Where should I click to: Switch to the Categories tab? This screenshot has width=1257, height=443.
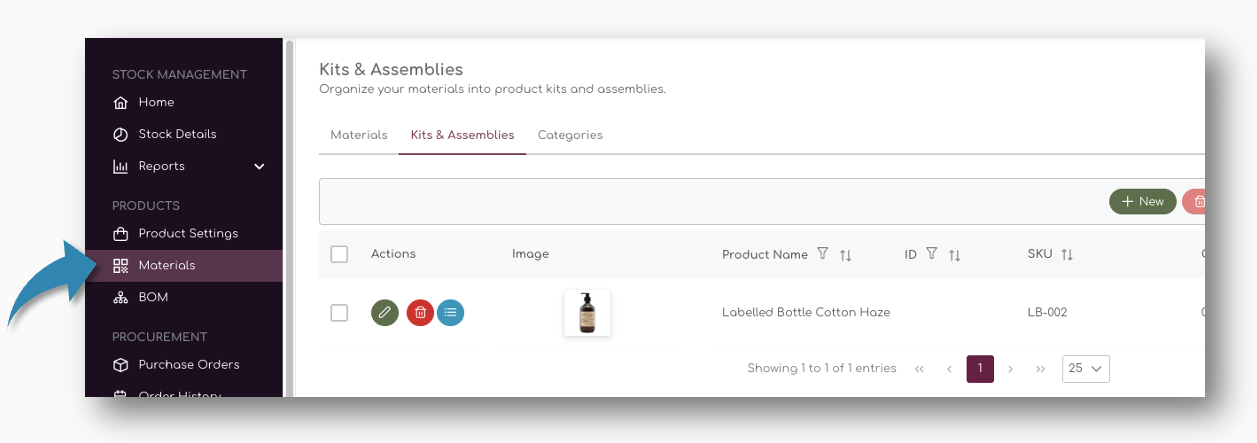[x=570, y=135]
